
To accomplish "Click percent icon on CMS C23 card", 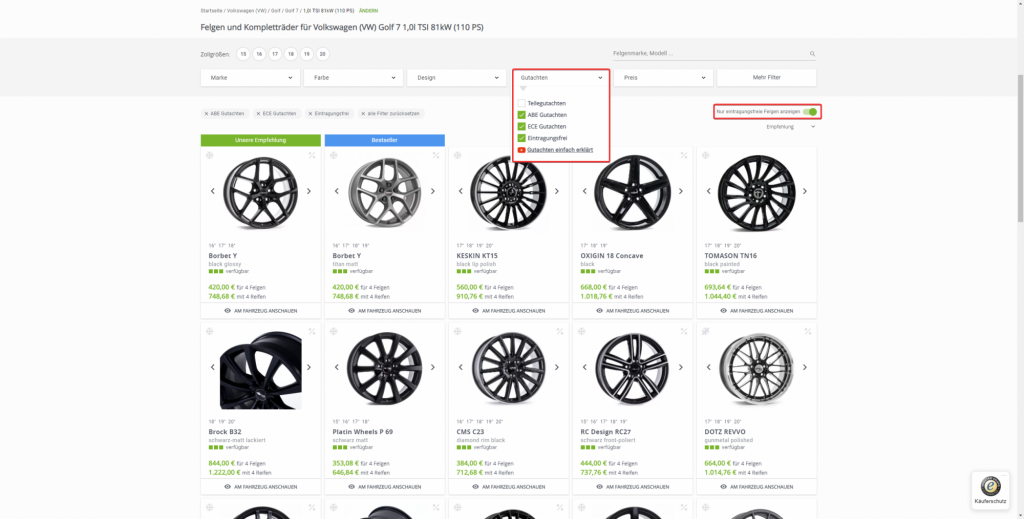I will tap(560, 332).
